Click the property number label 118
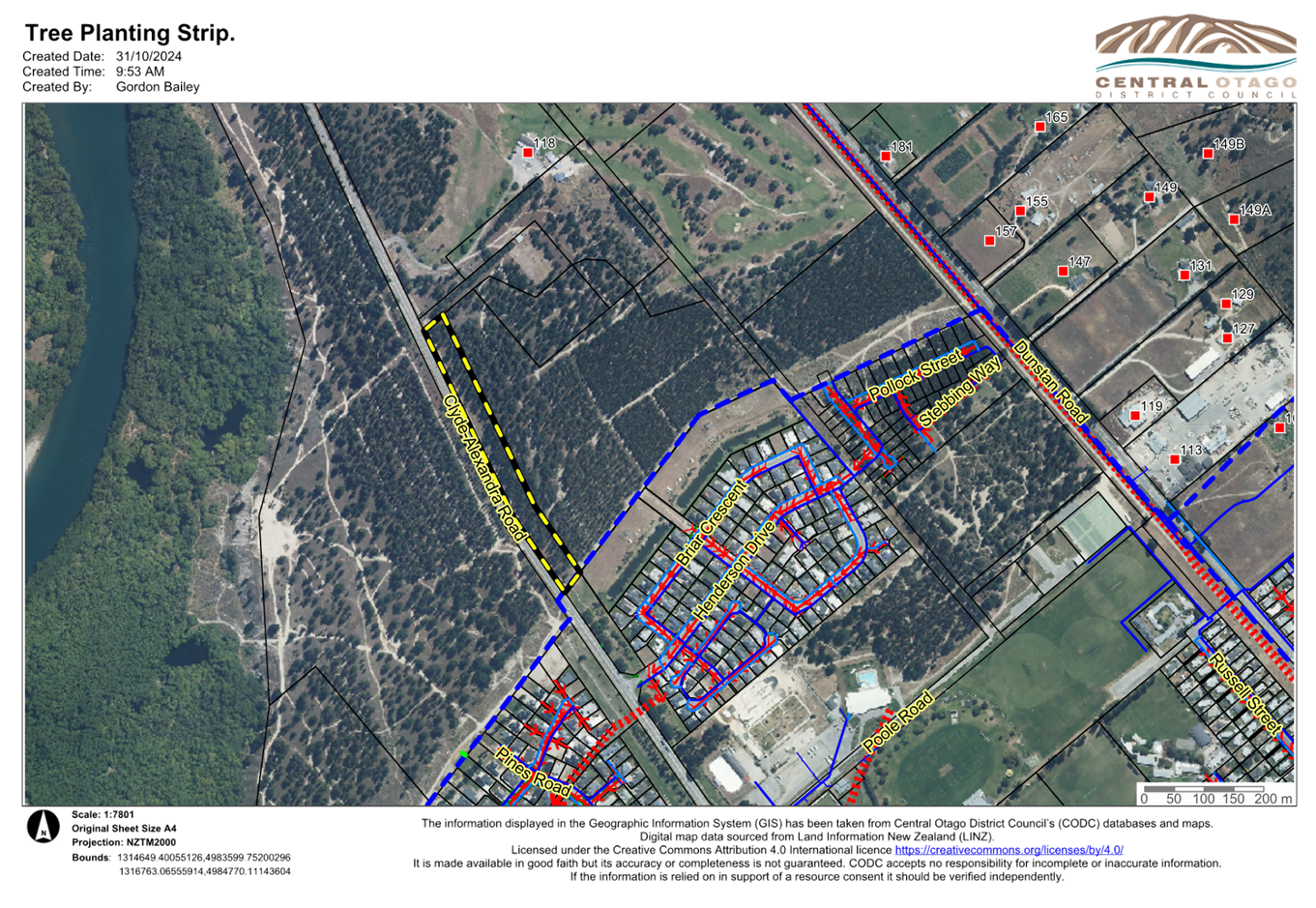The image size is (1316, 908). click(545, 143)
